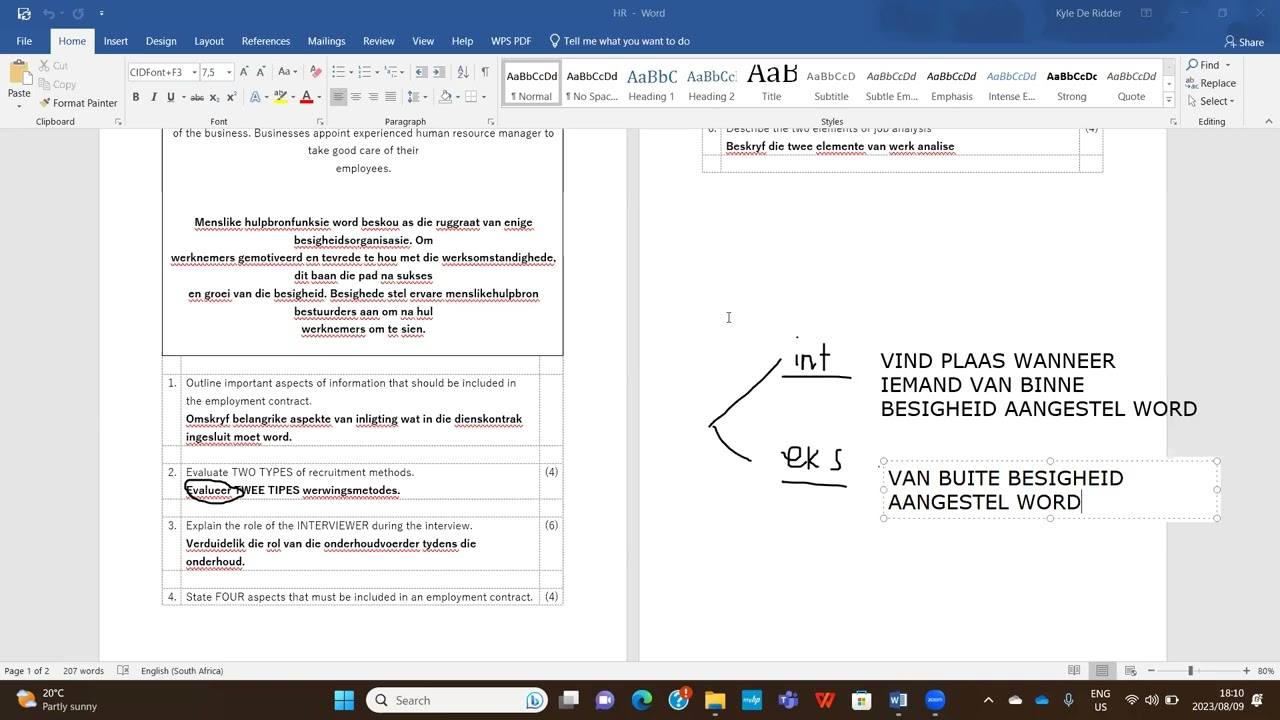Viewport: 1280px width, 720px height.
Task: Open the font name dropdown
Action: pyautogui.click(x=194, y=72)
